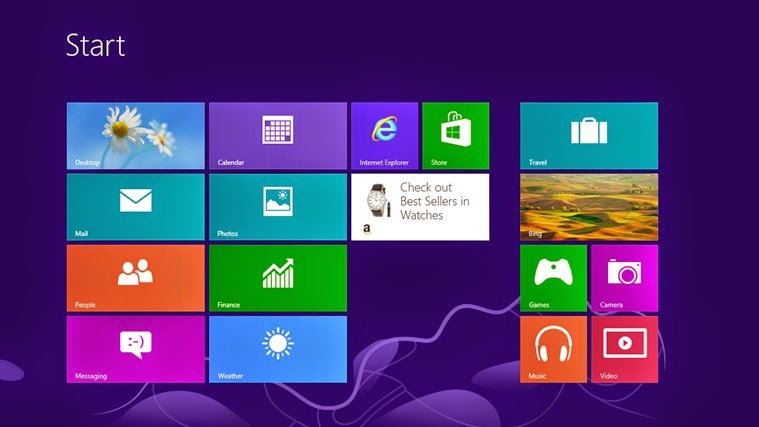Open the Video play tile
Image resolution: width=759 pixels, height=427 pixels.
click(624, 349)
